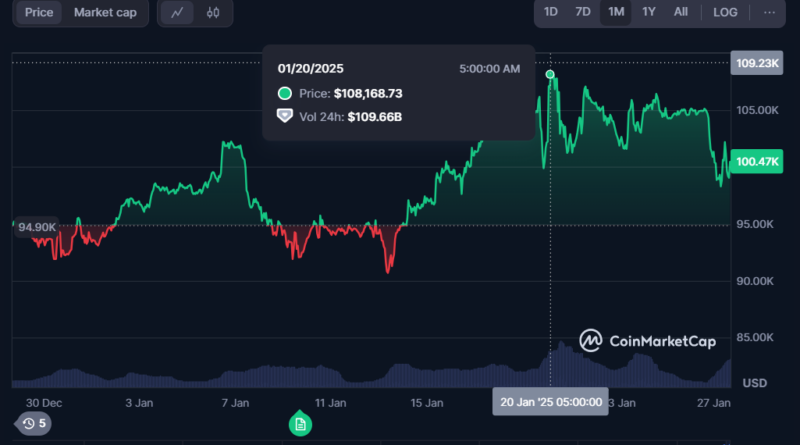Show the All time range
This screenshot has height=445, width=800.
[x=681, y=12]
